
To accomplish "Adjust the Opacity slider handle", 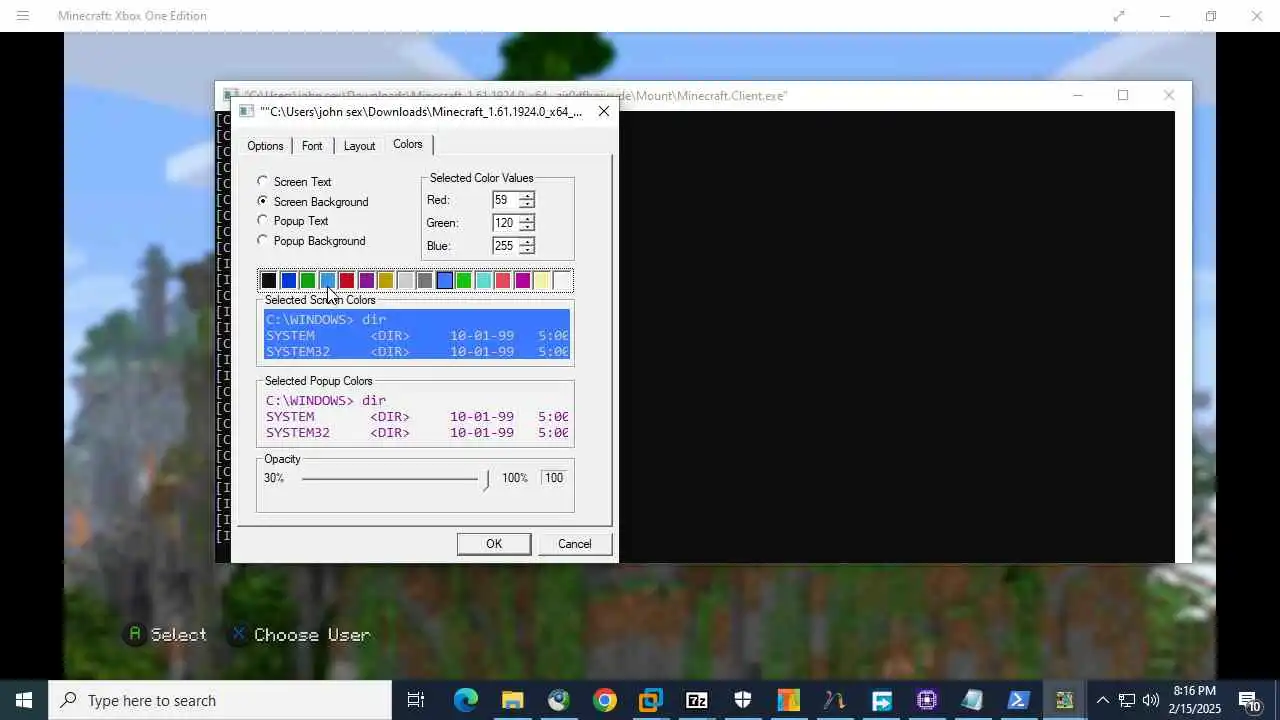I will (486, 479).
